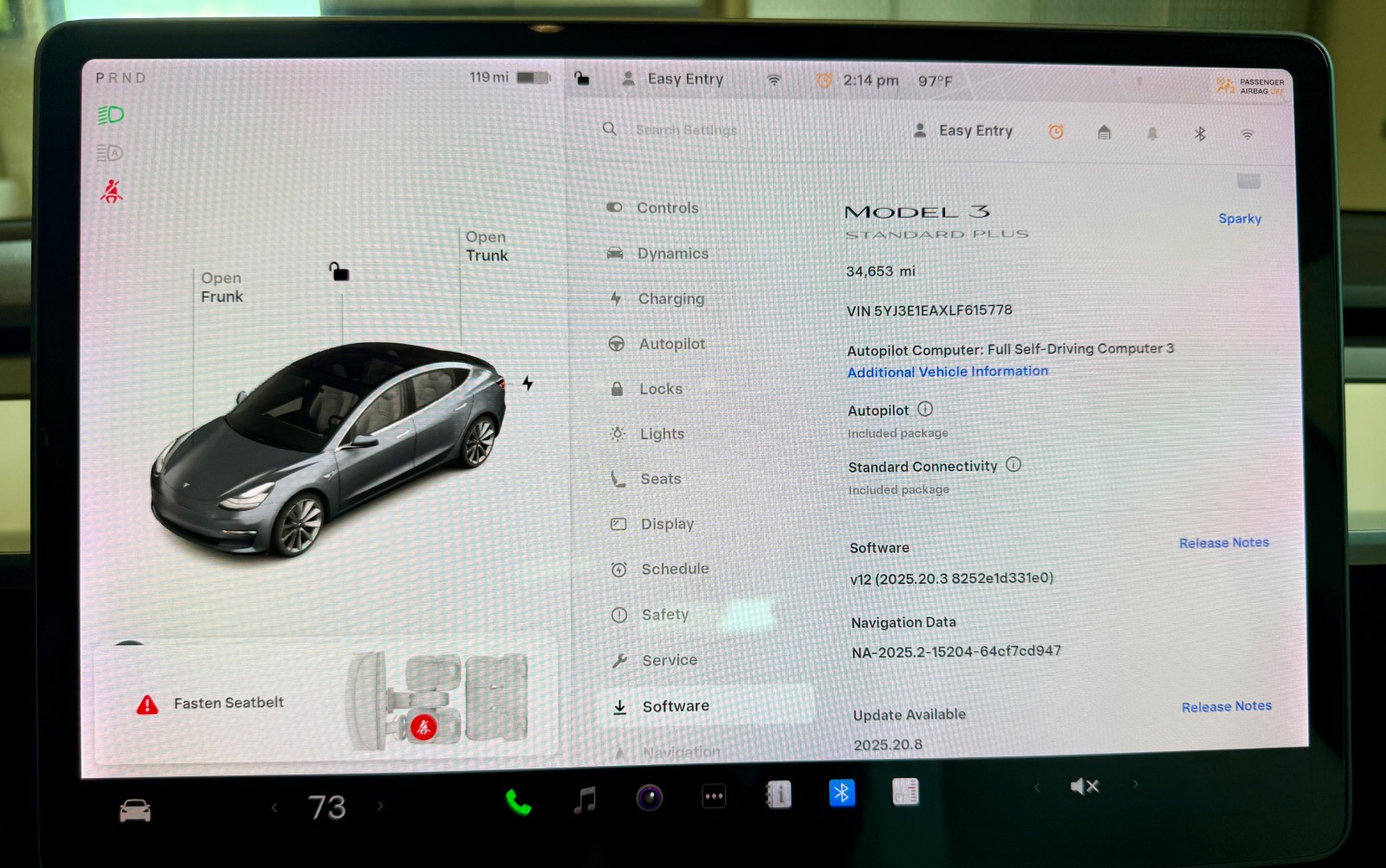Viewport: 1386px width, 868px height.
Task: Open Release Notes for Update Available
Action: click(x=1227, y=707)
